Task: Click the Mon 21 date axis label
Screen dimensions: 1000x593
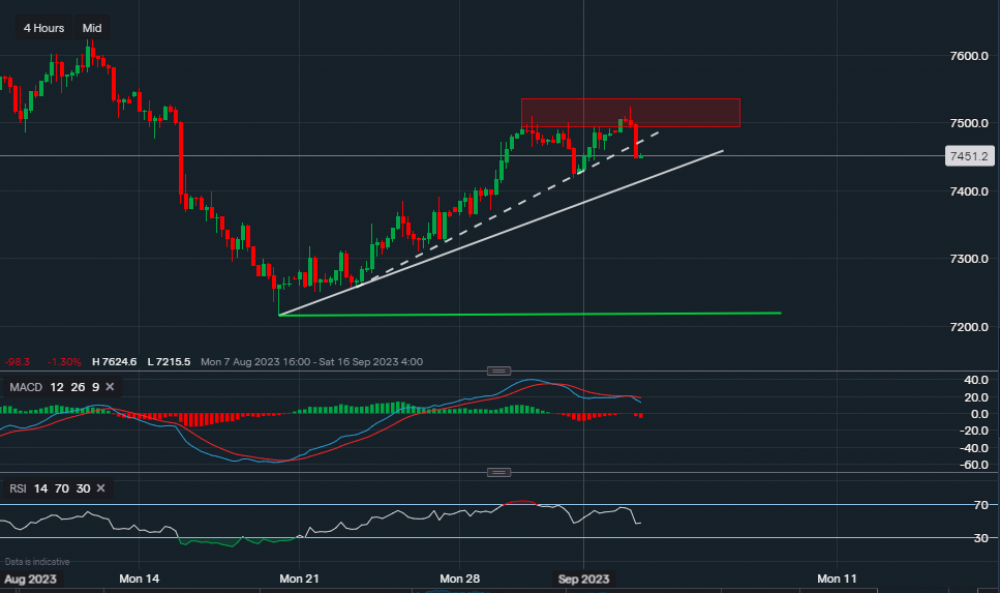Action: point(301,579)
